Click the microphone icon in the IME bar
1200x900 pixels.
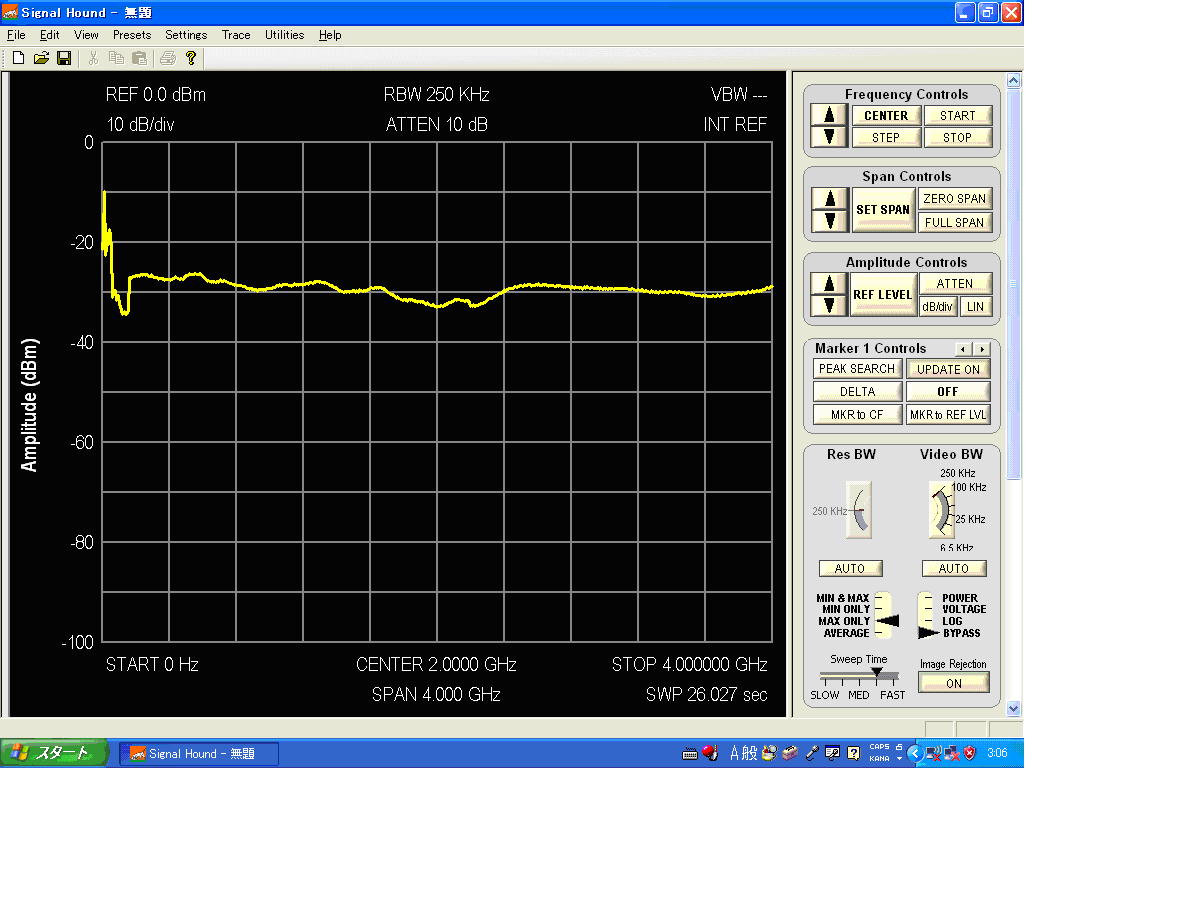click(814, 753)
